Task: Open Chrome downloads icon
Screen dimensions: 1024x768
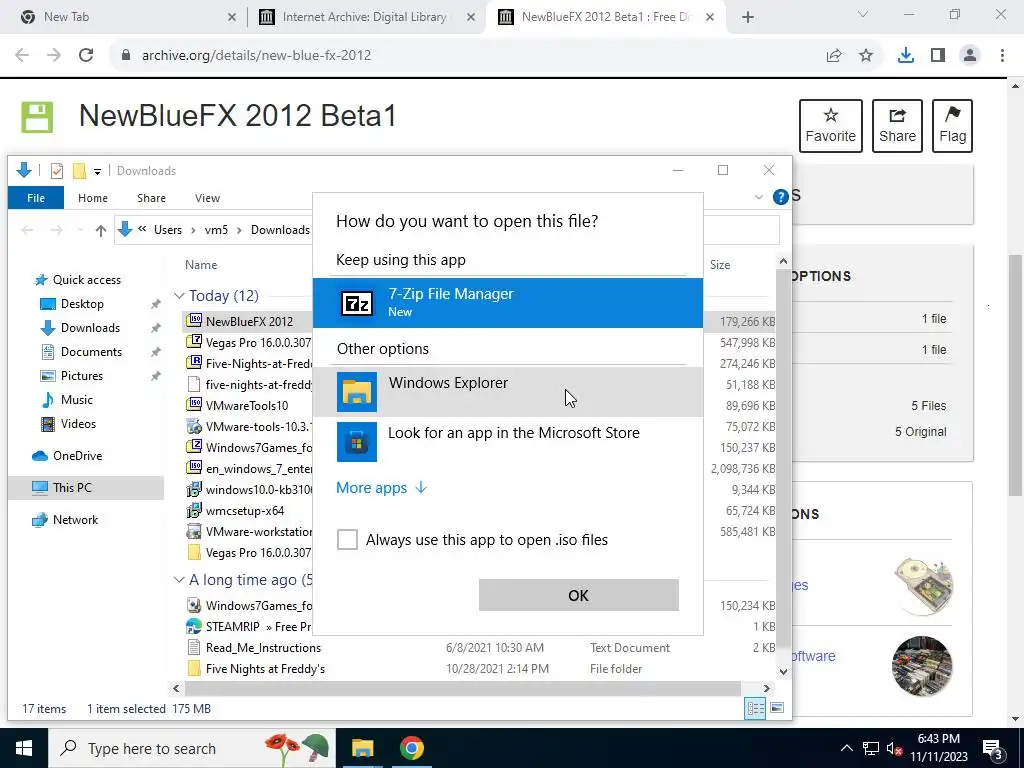Action: pyautogui.click(x=905, y=56)
